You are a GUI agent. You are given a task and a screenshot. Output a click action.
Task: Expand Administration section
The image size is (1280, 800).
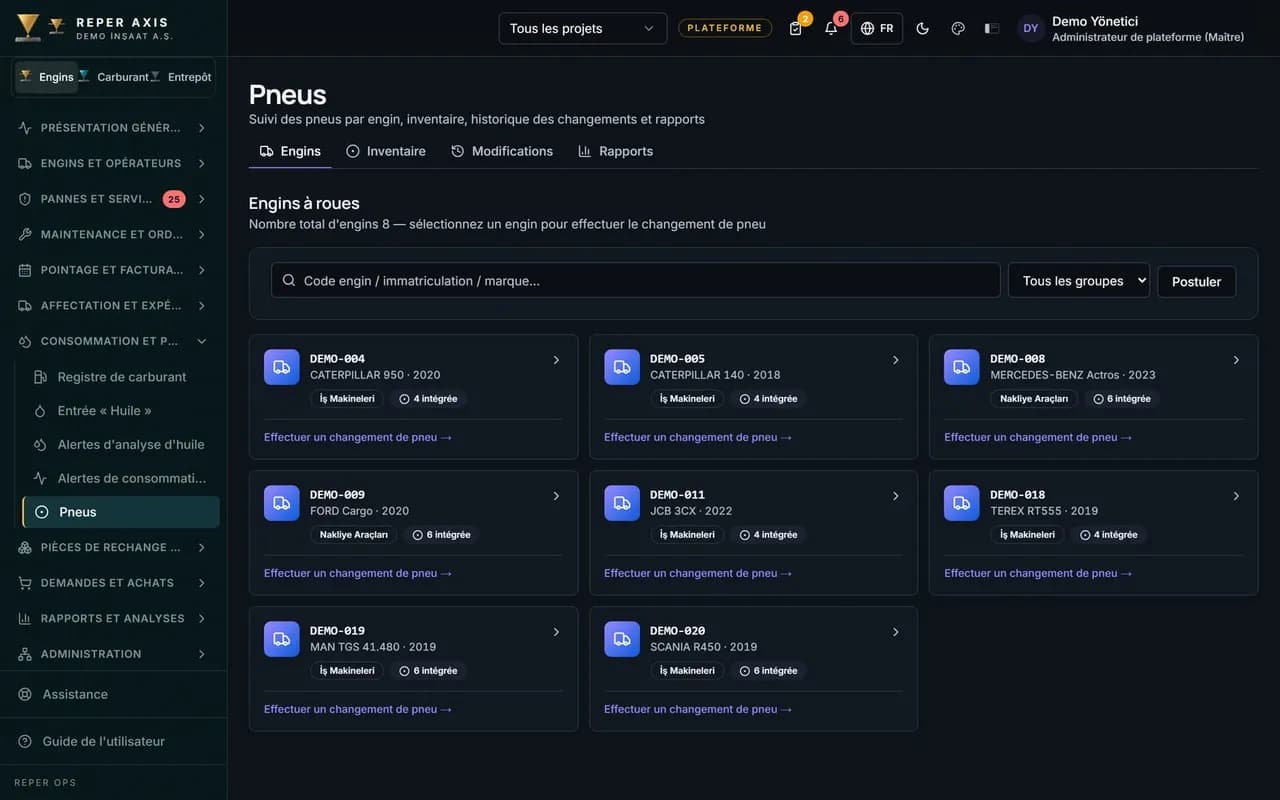pyautogui.click(x=113, y=654)
